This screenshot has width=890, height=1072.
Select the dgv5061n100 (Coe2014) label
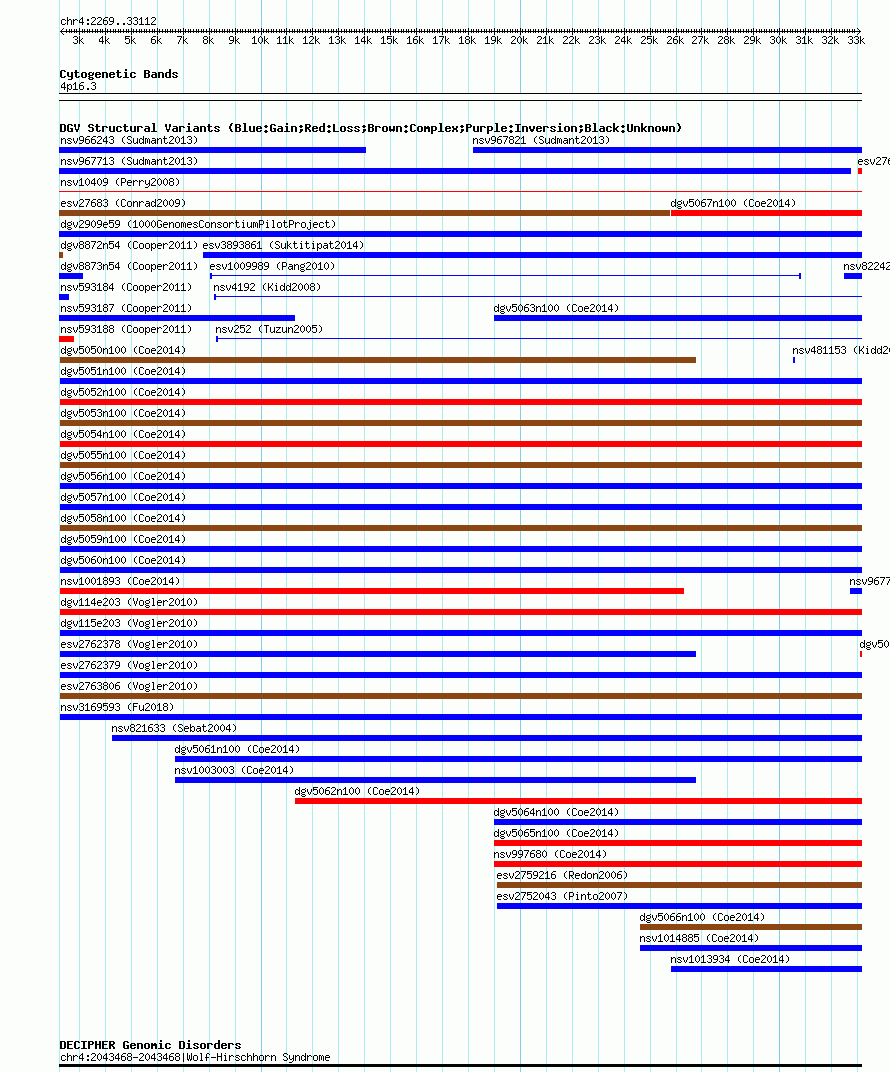point(237,749)
